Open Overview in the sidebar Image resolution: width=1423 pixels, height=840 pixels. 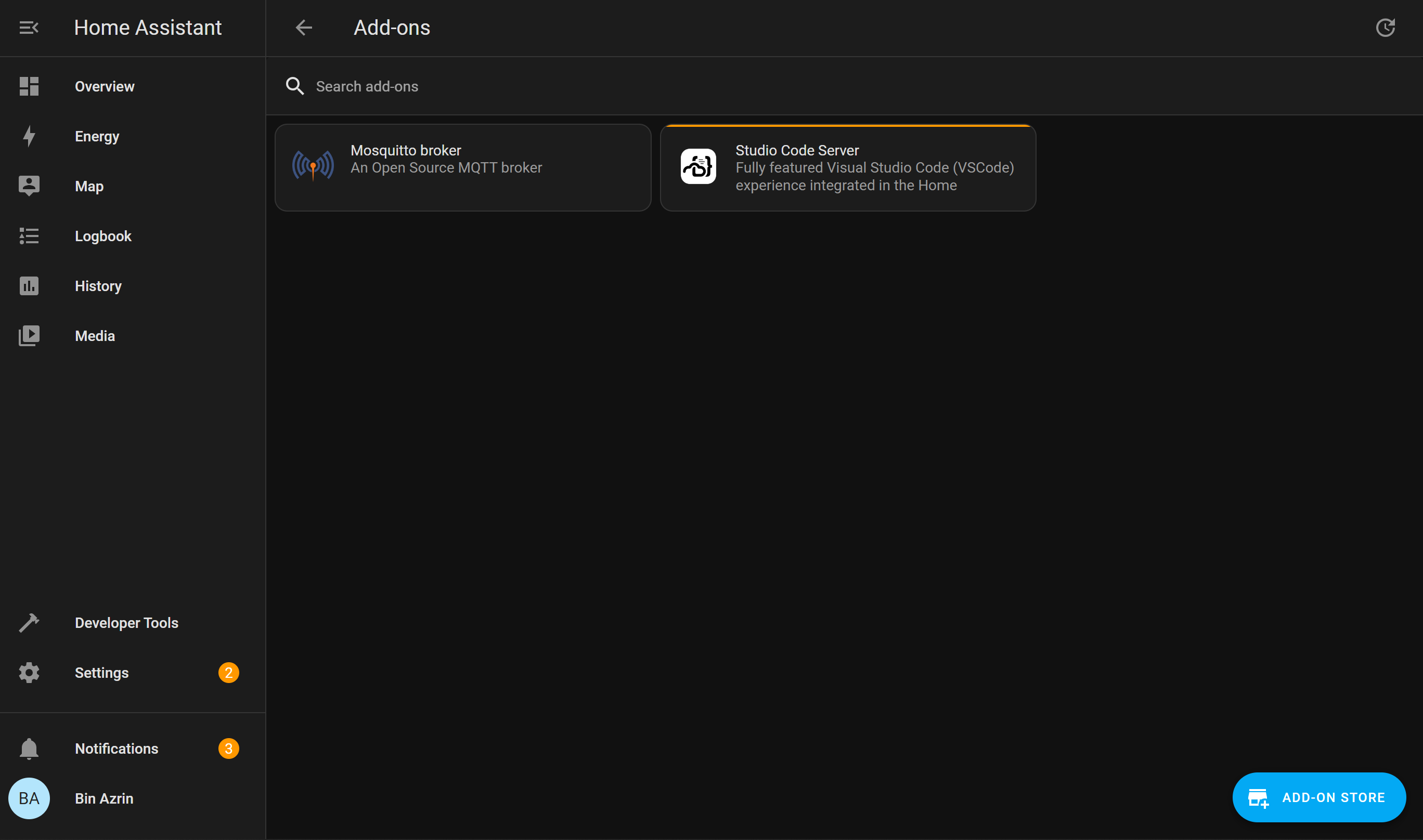[x=105, y=87]
